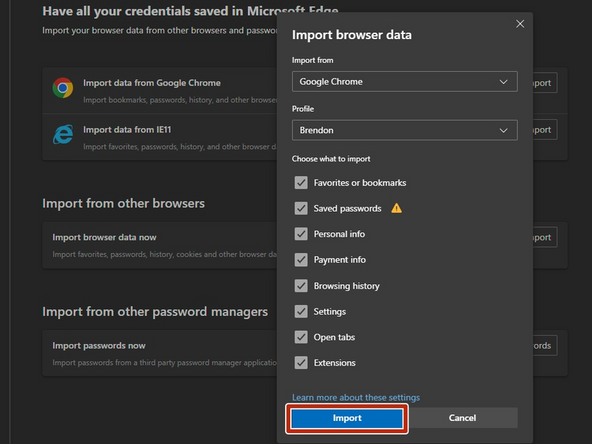592x444 pixels.
Task: Click the blue Import button
Action: point(347,418)
